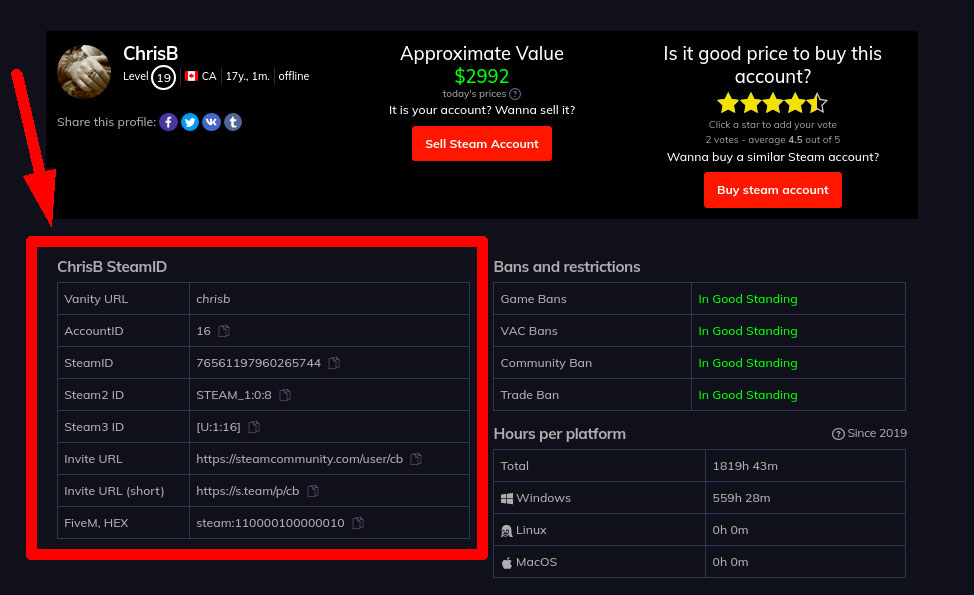
Task: Select the SteamID number 76561197960265744
Action: tap(258, 363)
